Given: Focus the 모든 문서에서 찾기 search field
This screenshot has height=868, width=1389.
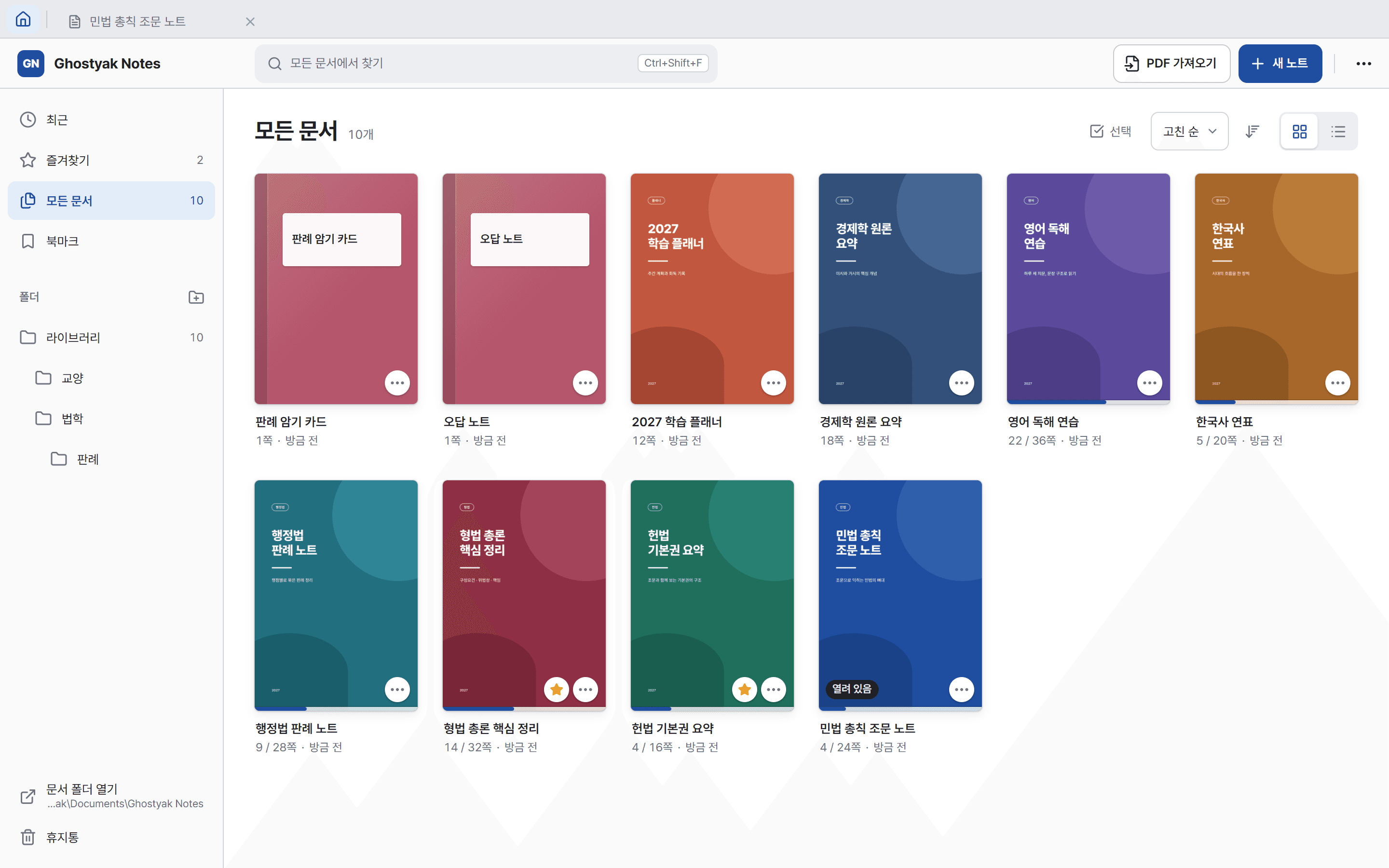Looking at the screenshot, I should point(486,63).
